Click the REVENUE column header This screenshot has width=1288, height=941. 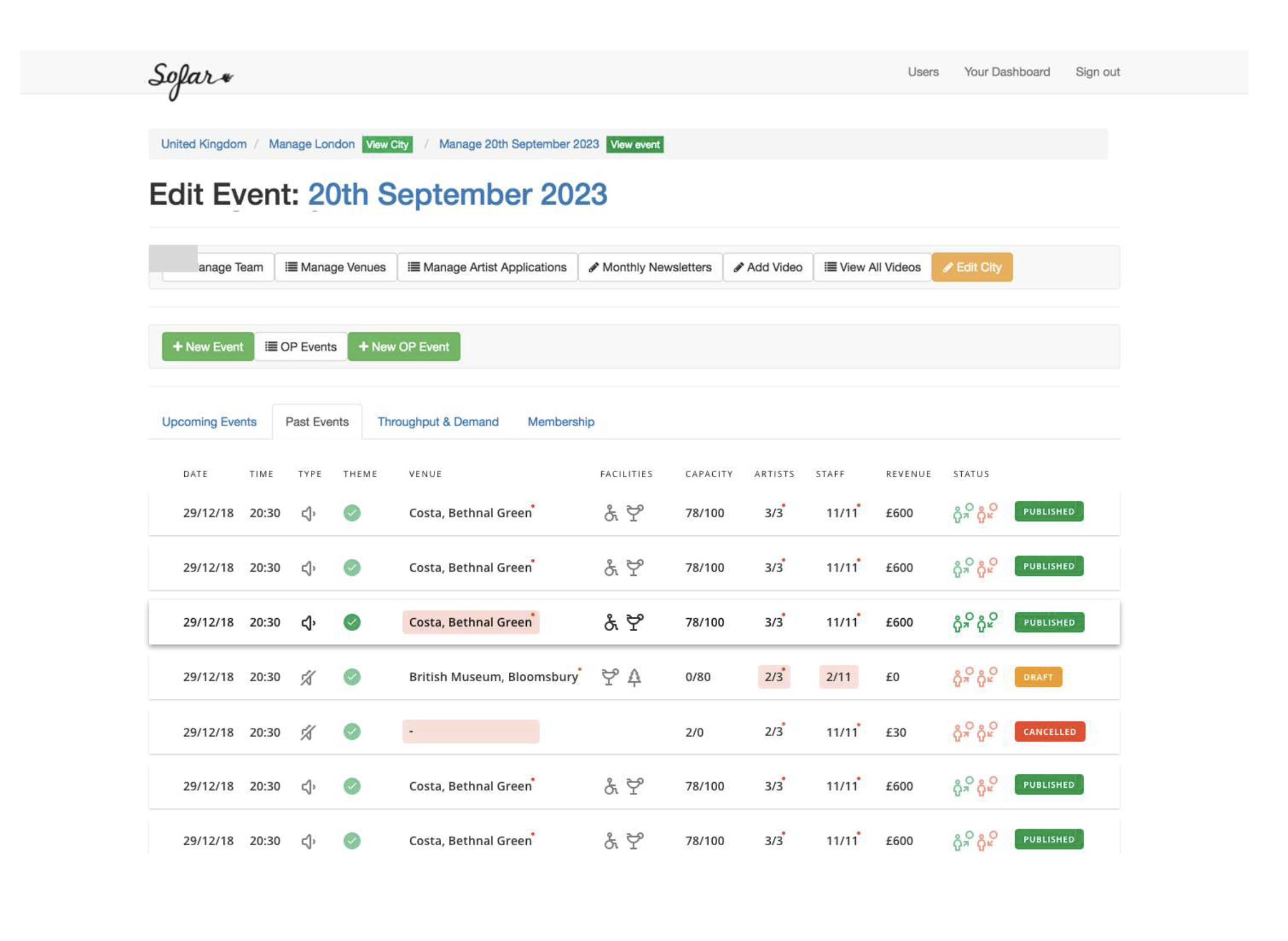pyautogui.click(x=908, y=474)
